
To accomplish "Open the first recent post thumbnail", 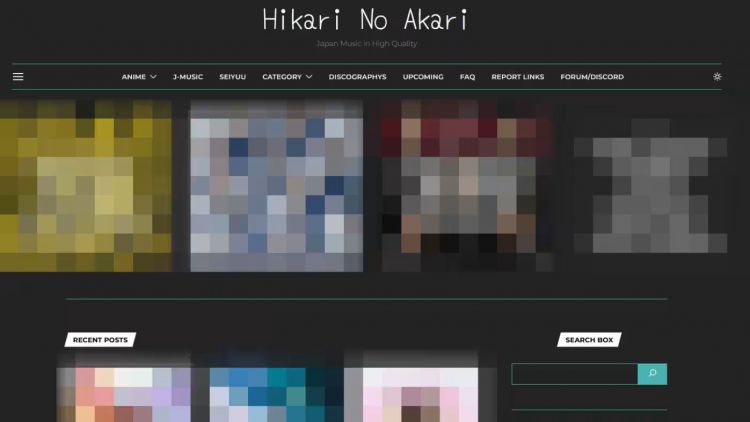I will click(124, 395).
